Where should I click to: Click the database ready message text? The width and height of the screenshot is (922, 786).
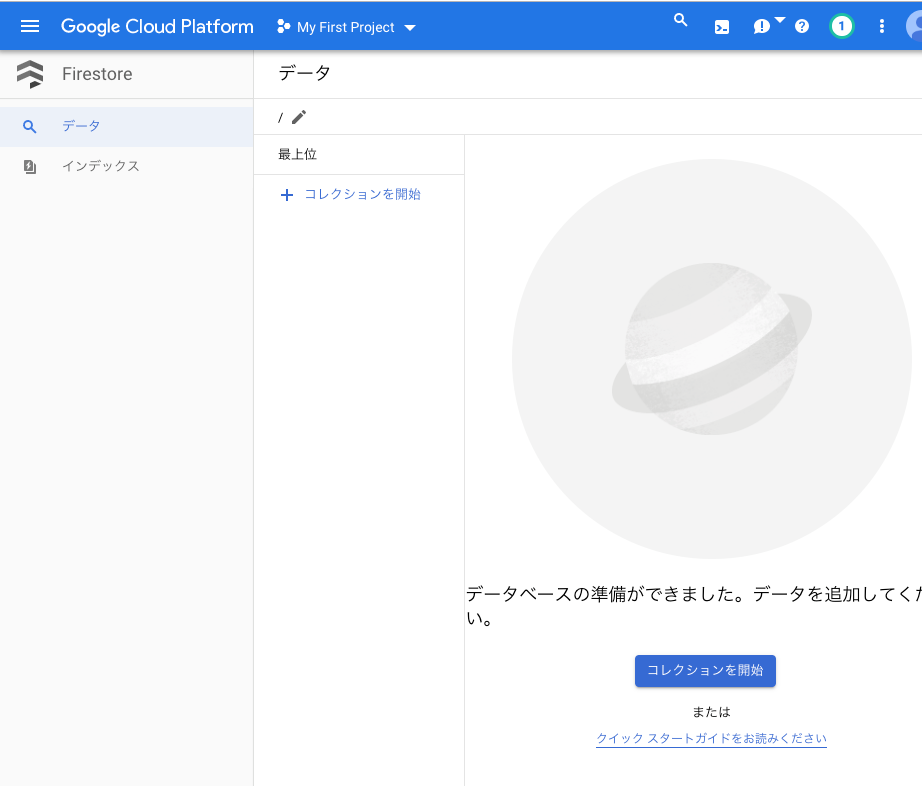tap(694, 606)
